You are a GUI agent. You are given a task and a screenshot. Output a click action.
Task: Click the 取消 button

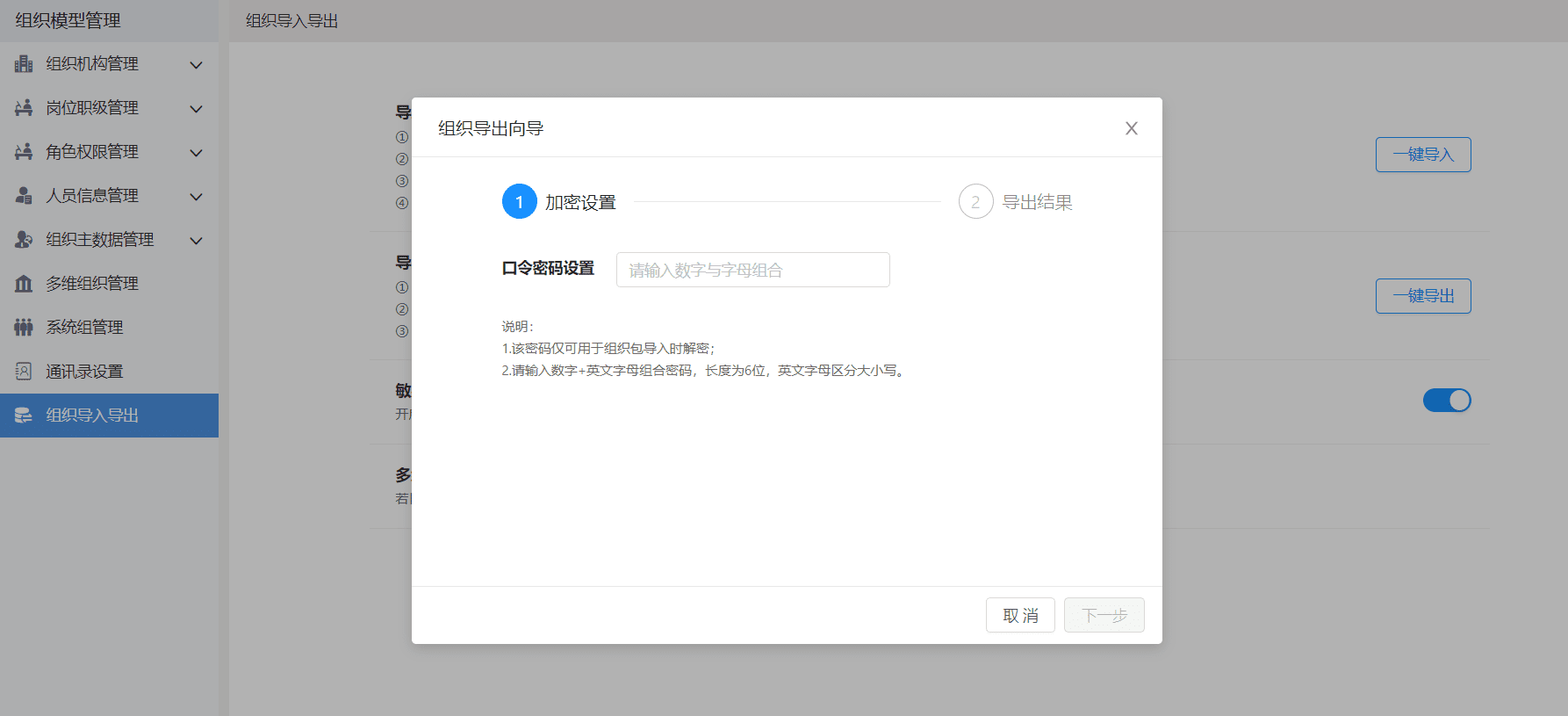point(1020,615)
